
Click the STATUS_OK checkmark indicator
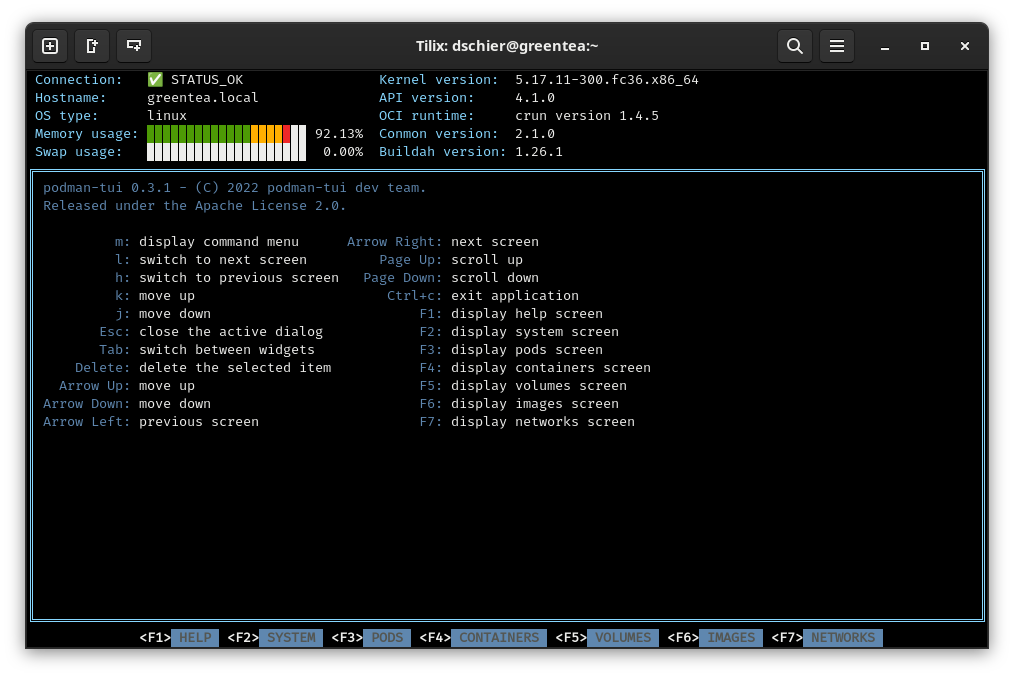(x=153, y=79)
